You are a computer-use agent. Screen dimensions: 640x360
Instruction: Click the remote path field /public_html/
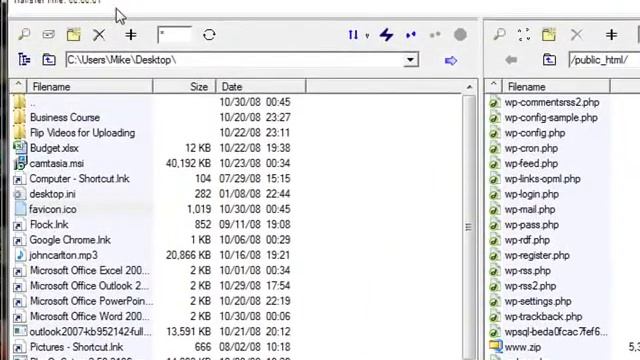coord(604,60)
